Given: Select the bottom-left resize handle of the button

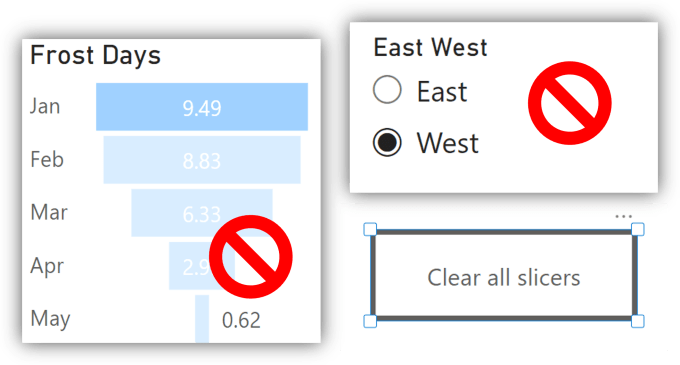Looking at the screenshot, I should click(370, 321).
